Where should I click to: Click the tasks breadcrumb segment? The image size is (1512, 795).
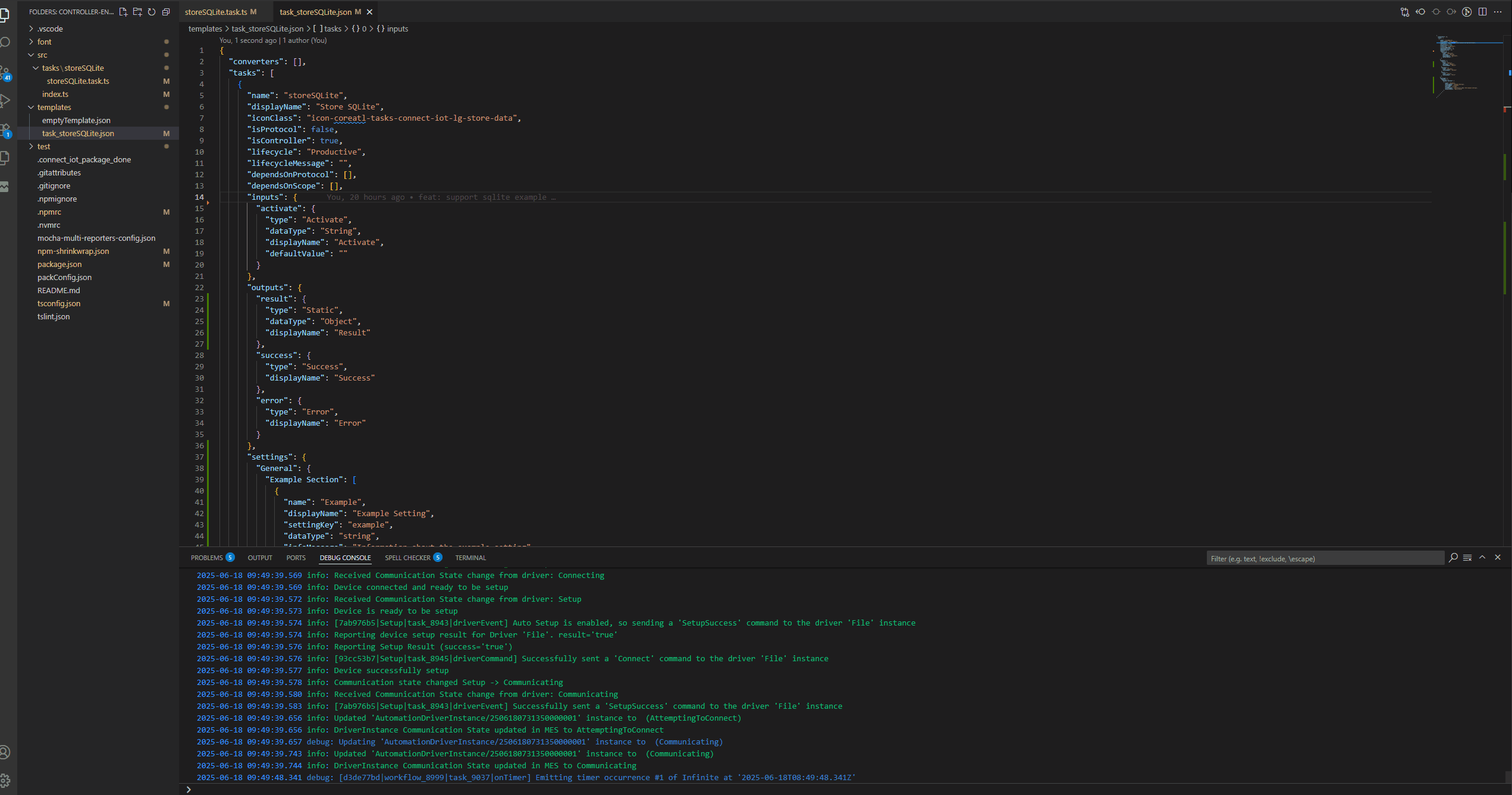point(328,29)
